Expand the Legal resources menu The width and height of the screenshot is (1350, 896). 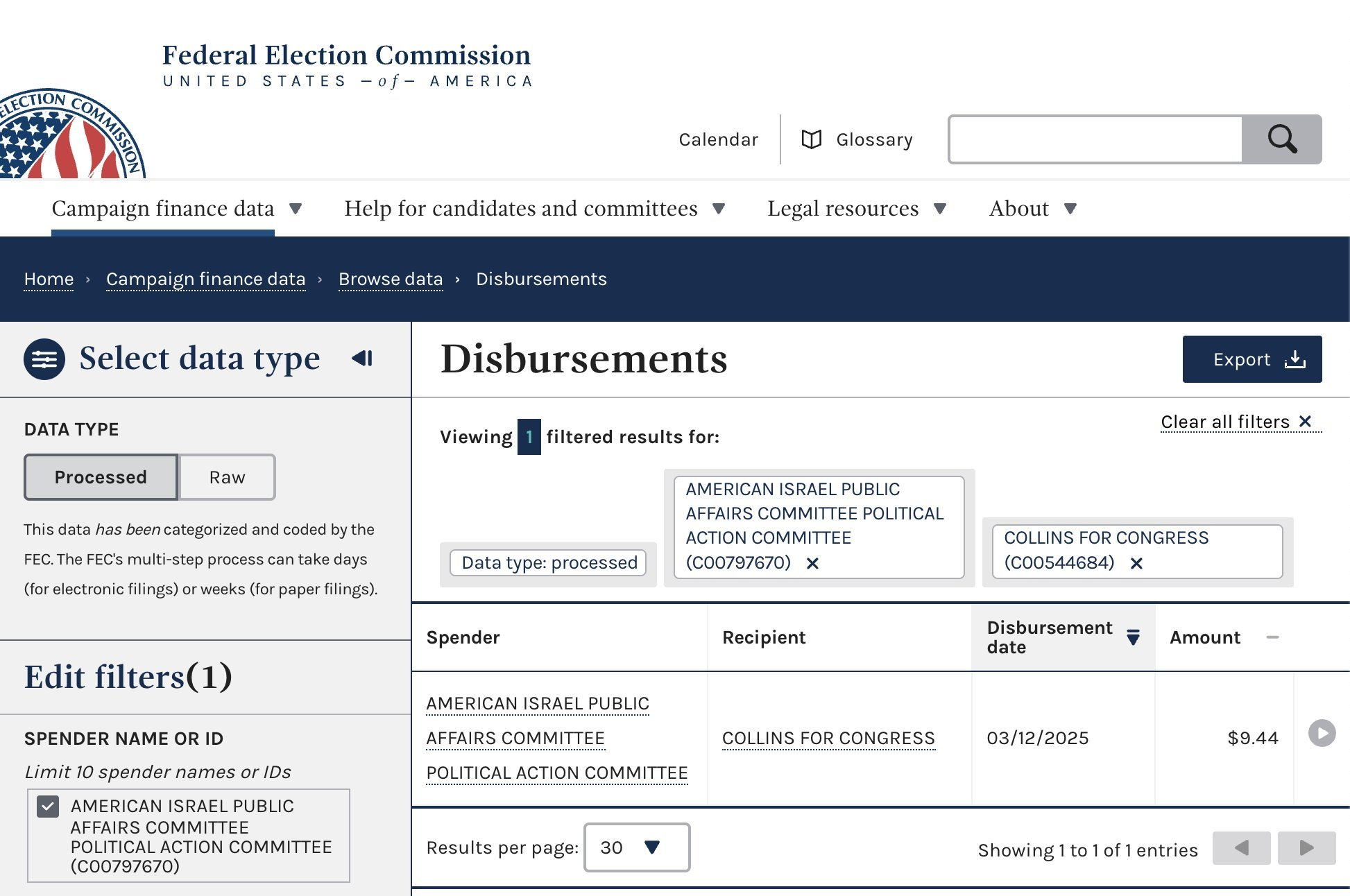(x=857, y=208)
